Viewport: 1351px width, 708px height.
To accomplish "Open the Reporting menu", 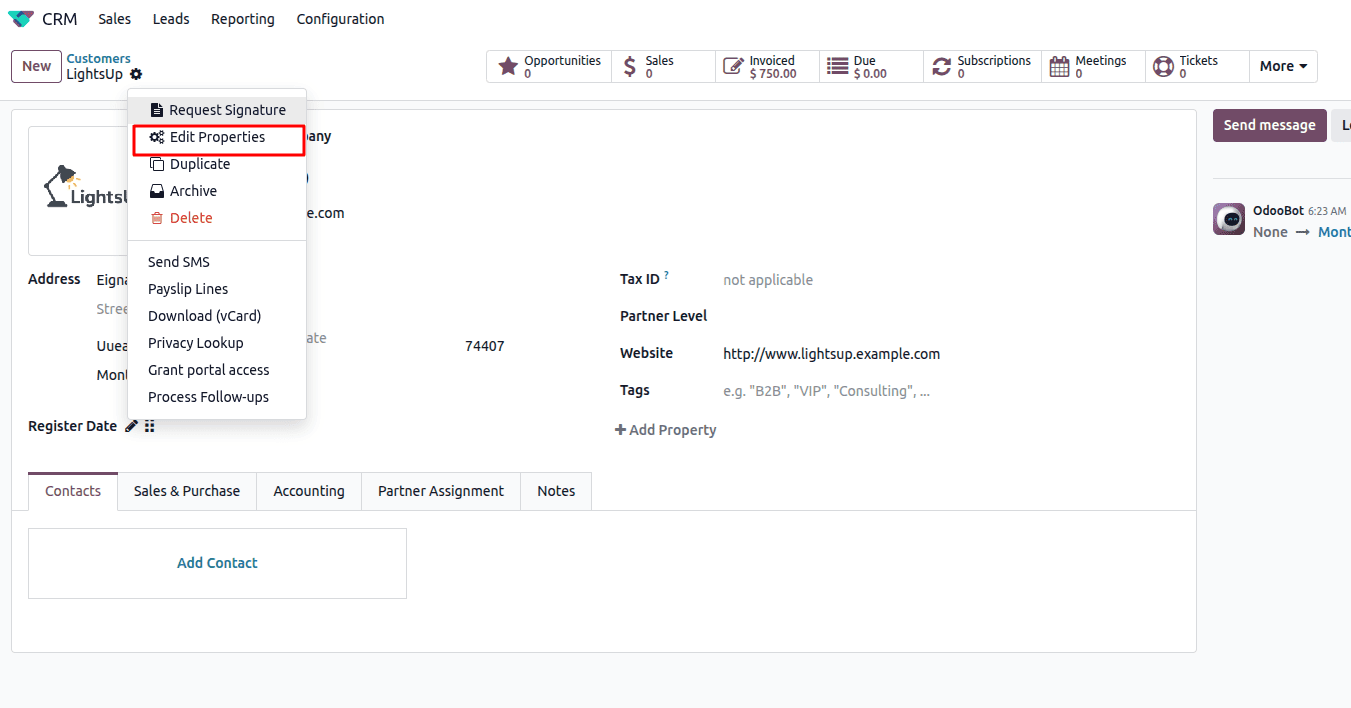I will tap(242, 19).
